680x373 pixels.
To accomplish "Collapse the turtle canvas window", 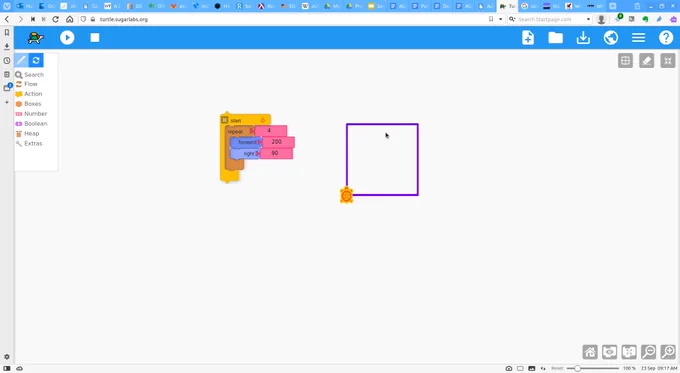I will coord(668,61).
